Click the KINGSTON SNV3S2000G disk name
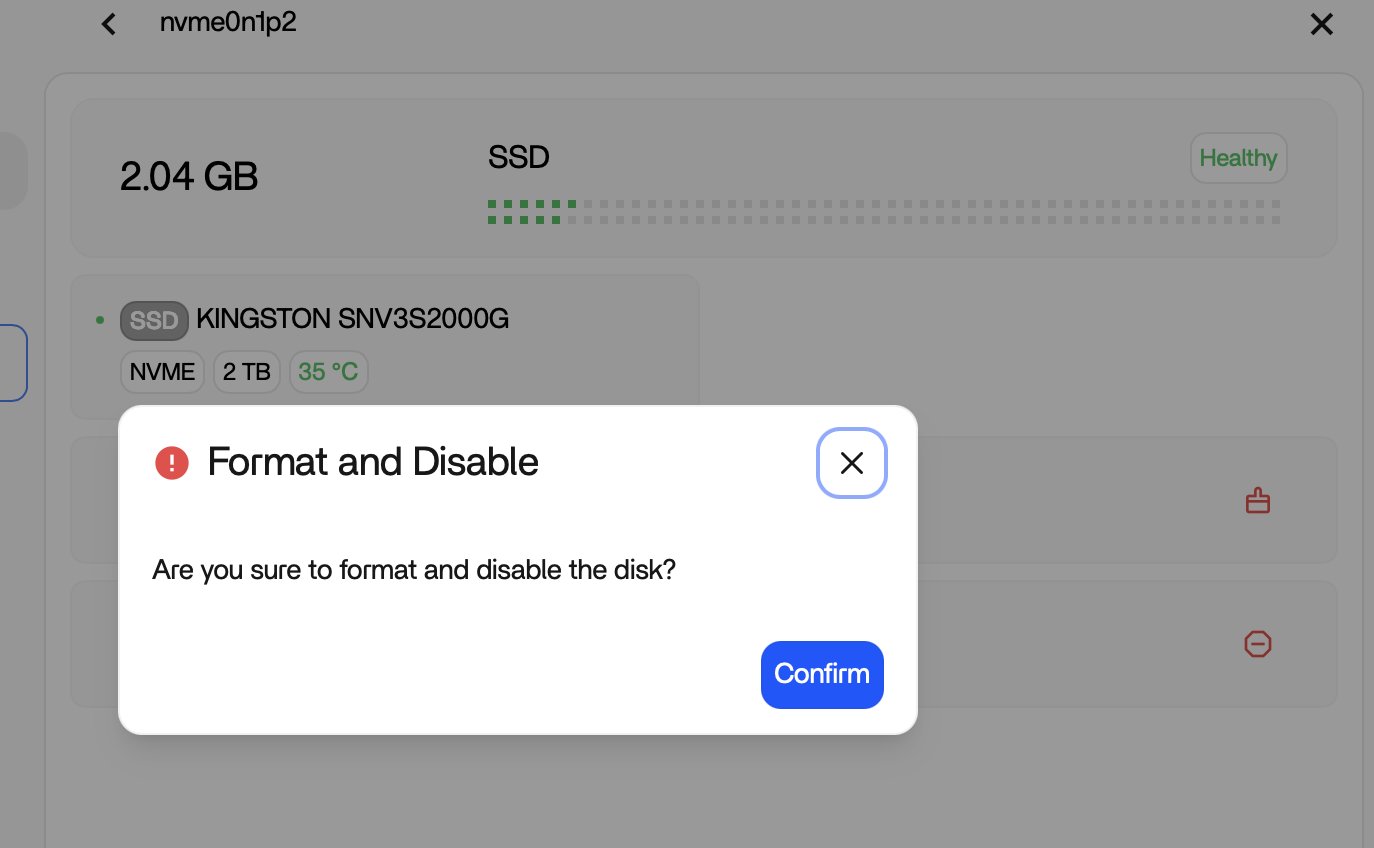 352,319
